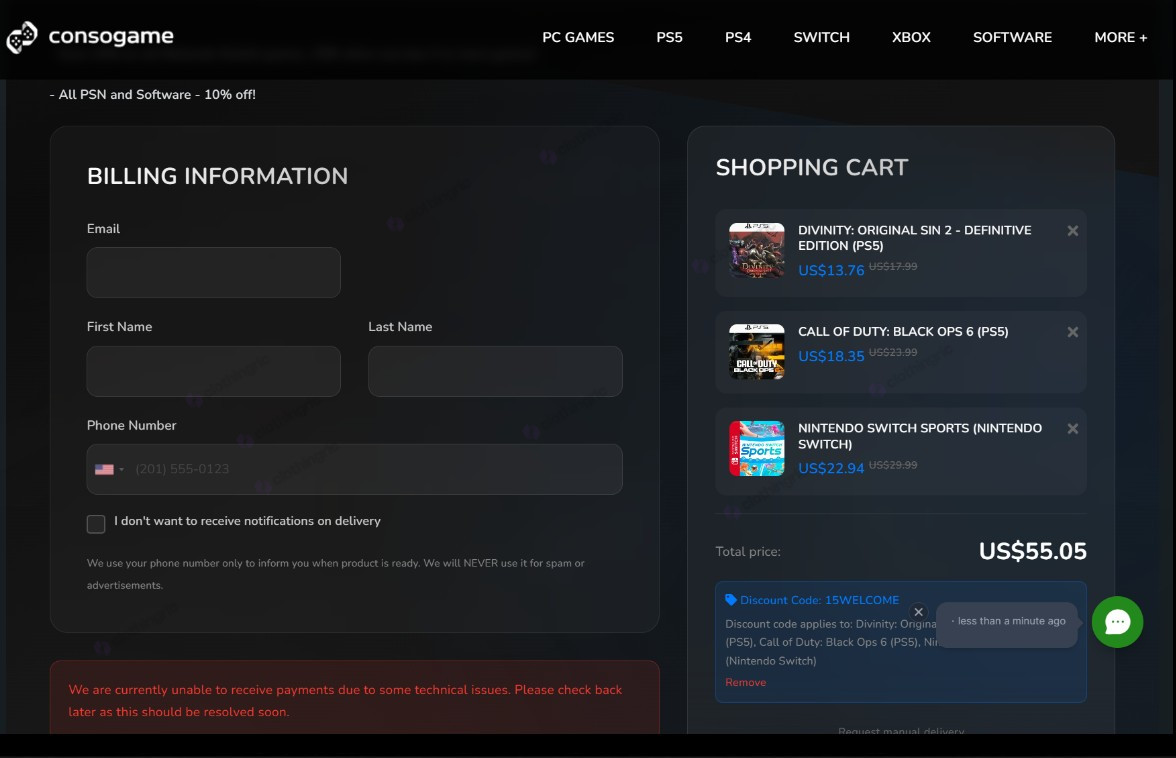Click the US$22.94 discounted price
Screen dimensions: 1176x758
click(x=831, y=469)
